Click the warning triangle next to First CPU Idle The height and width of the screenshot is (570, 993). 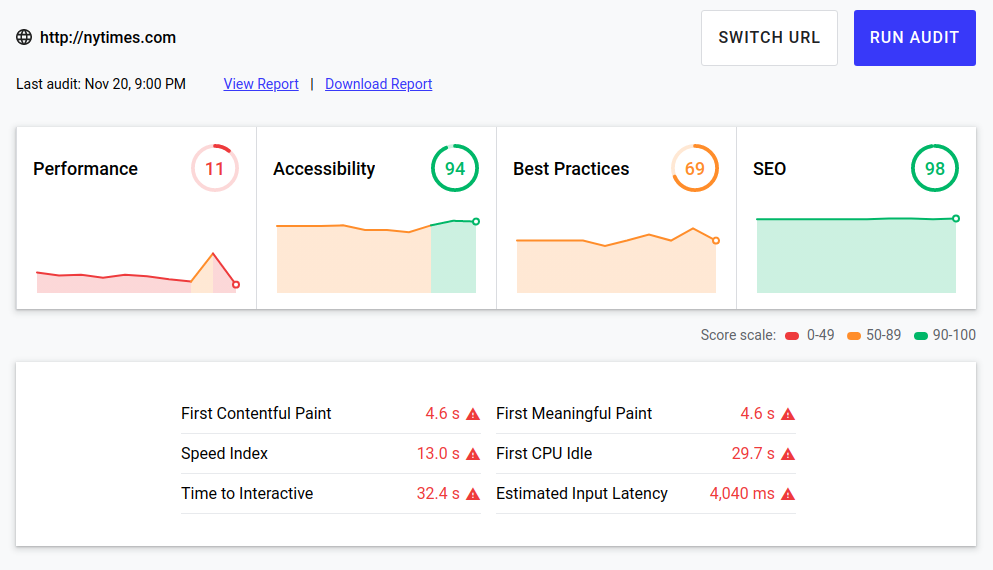(x=788, y=454)
